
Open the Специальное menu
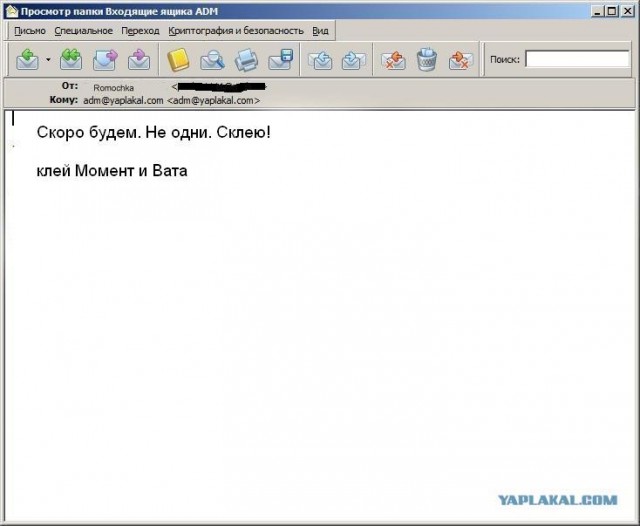pos(83,31)
